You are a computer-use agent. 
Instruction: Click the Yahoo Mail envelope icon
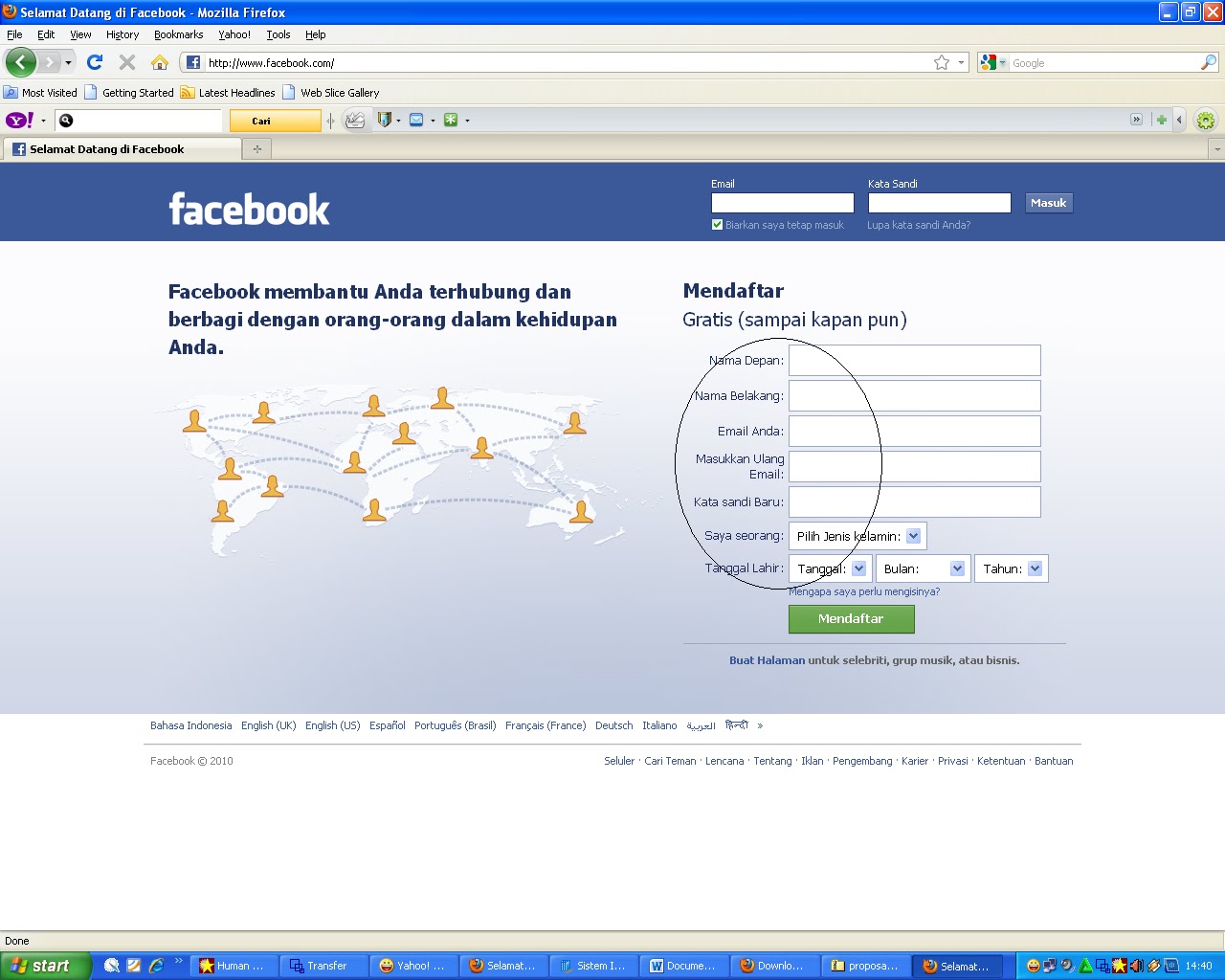[x=416, y=121]
